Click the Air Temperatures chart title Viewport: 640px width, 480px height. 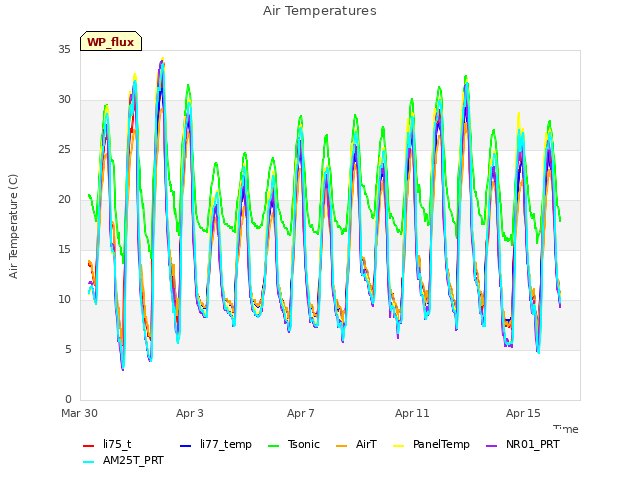click(x=320, y=11)
